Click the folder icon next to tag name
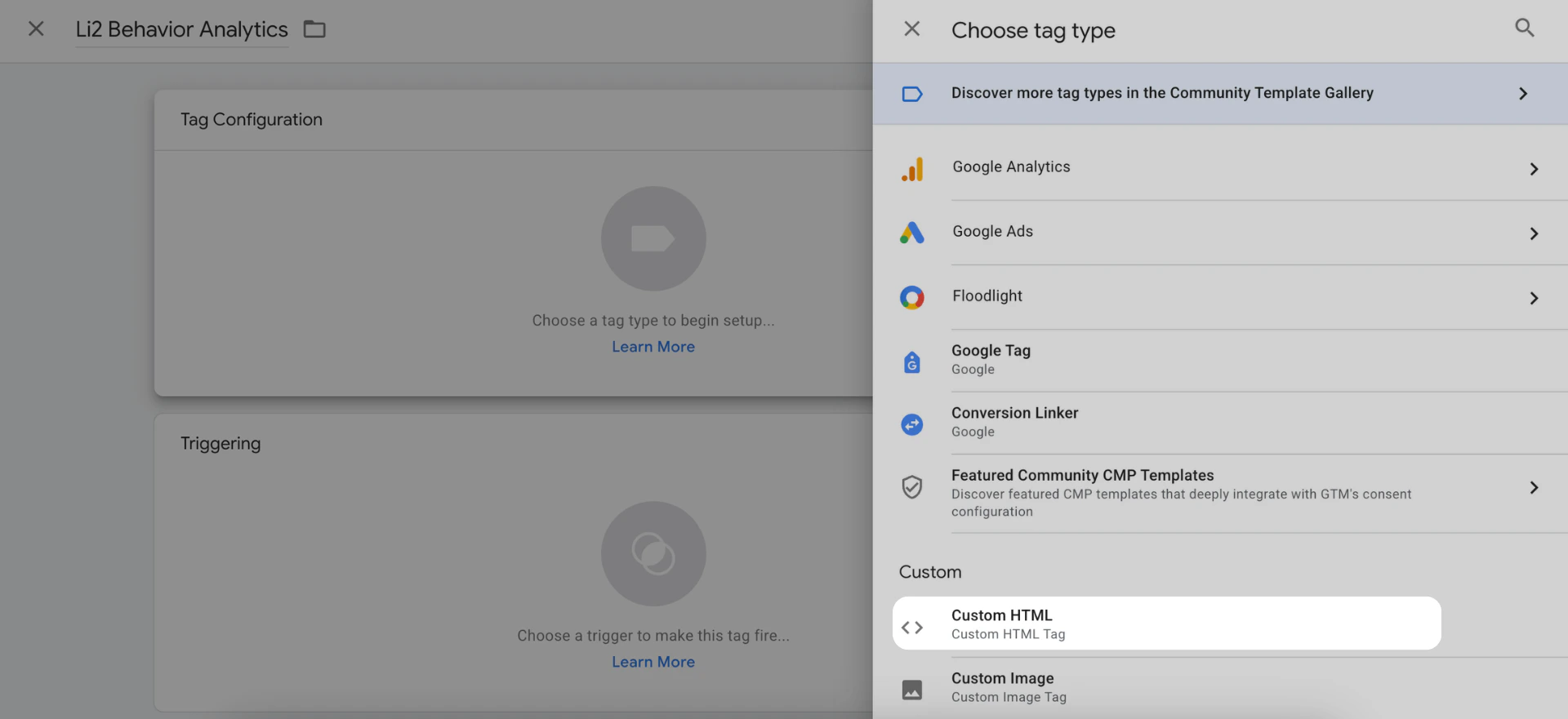Image resolution: width=1568 pixels, height=719 pixels. [314, 29]
